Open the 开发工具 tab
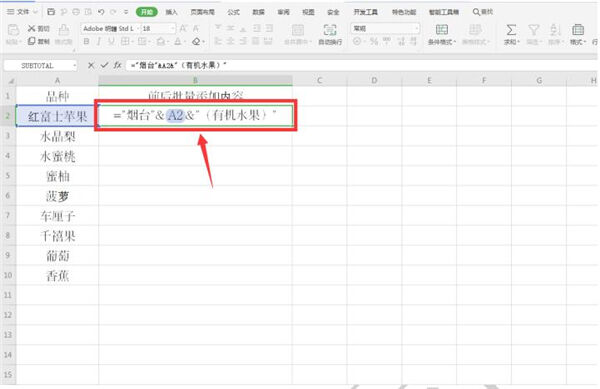The image size is (600, 389). point(365,12)
